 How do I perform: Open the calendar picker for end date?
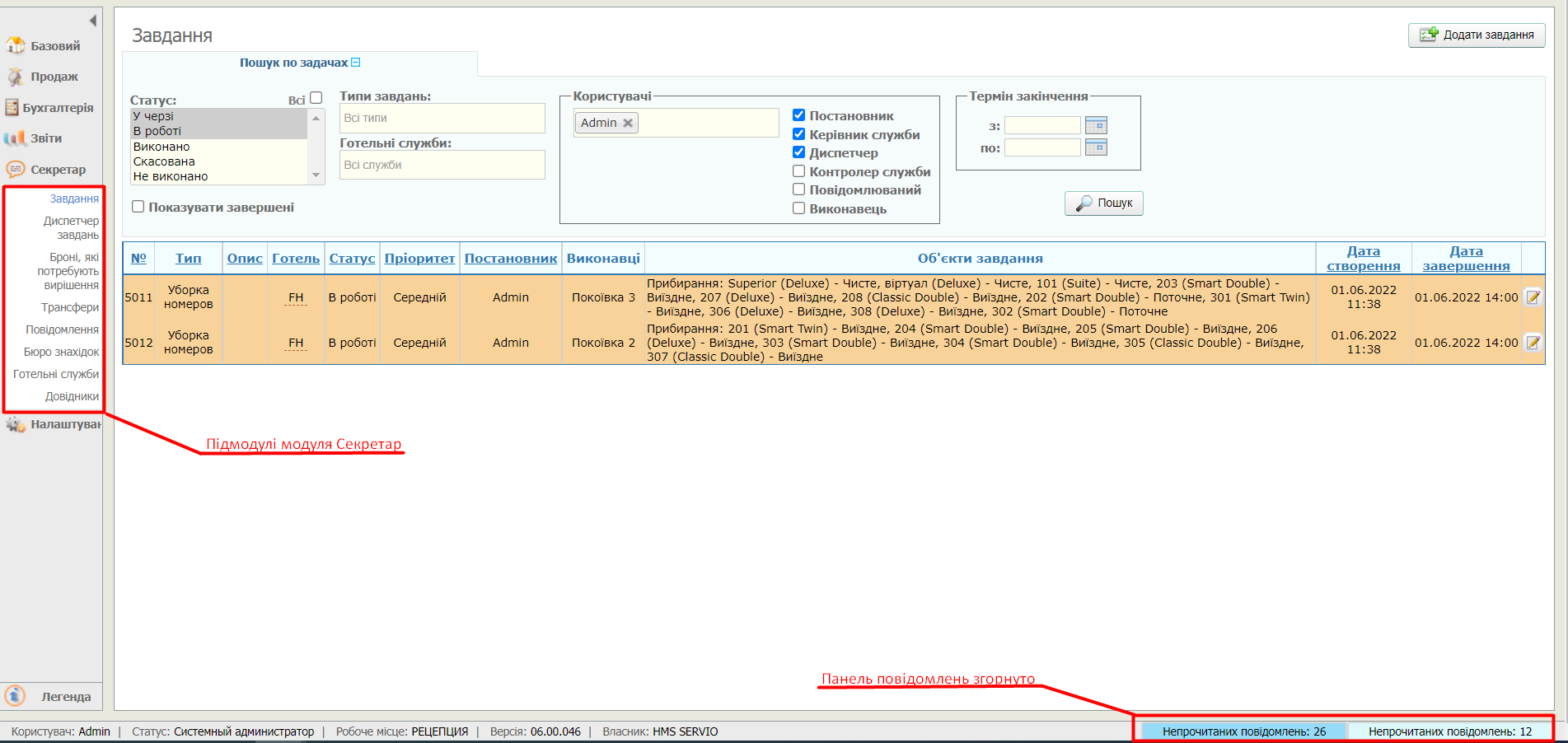click(x=1096, y=147)
